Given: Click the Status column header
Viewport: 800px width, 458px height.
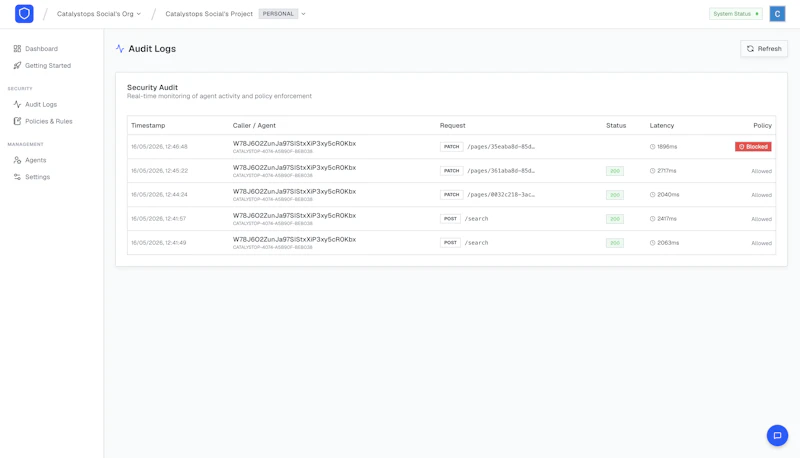Looking at the screenshot, I should 616,125.
